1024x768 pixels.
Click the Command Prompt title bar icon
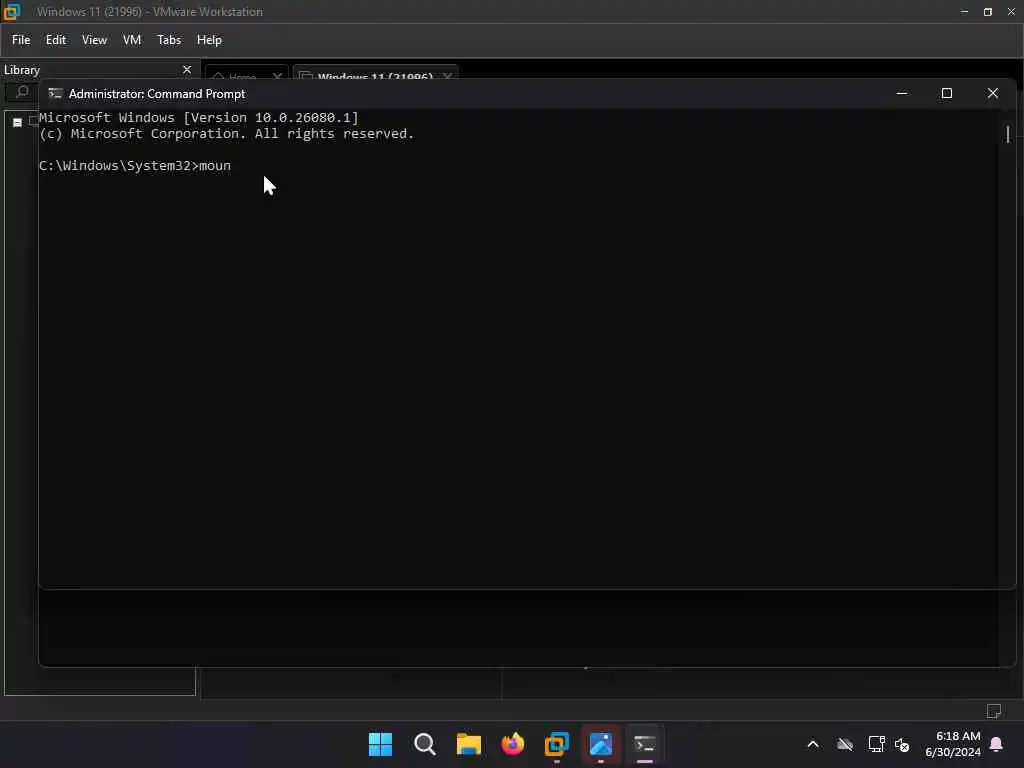tap(56, 93)
